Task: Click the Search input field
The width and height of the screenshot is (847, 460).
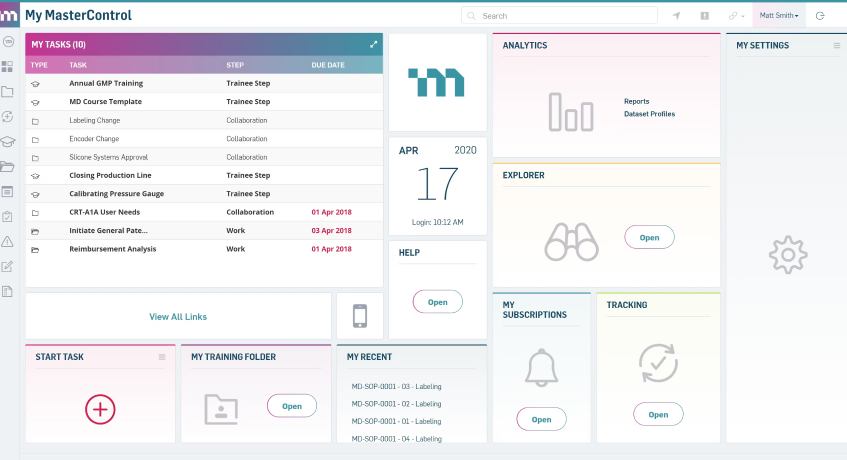Action: click(x=560, y=16)
